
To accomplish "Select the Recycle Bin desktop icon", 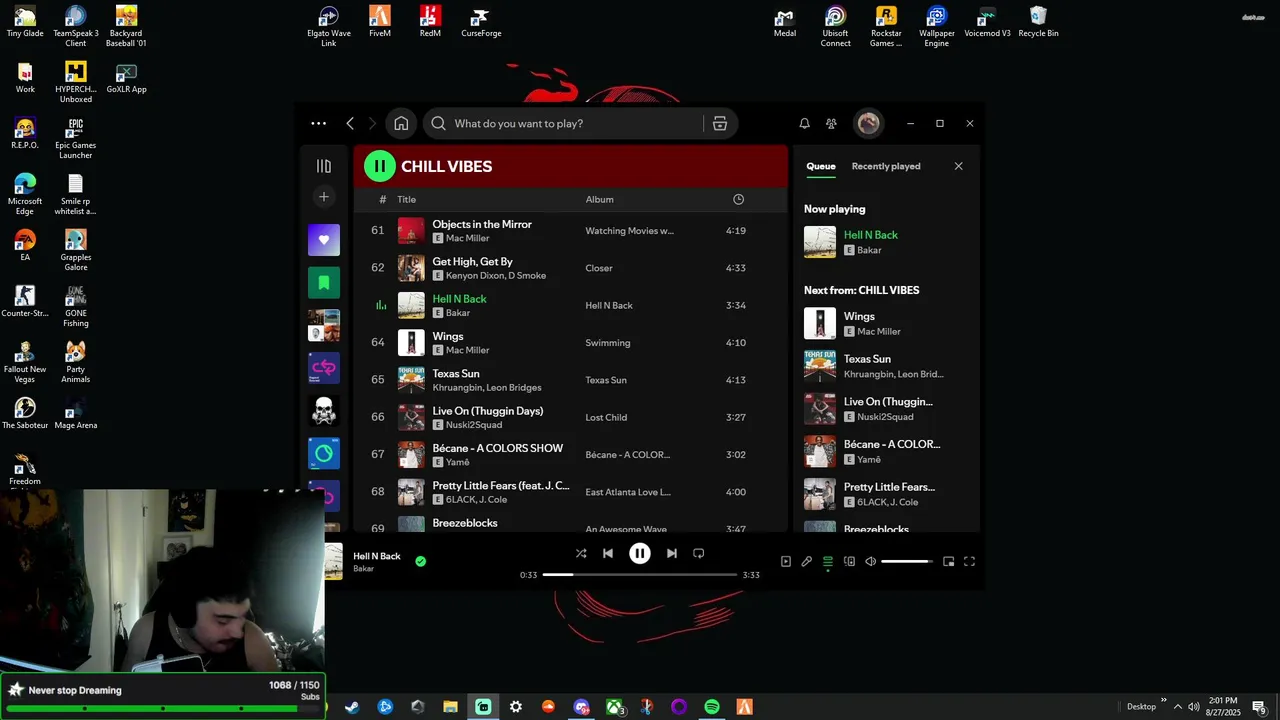I will click(1038, 22).
